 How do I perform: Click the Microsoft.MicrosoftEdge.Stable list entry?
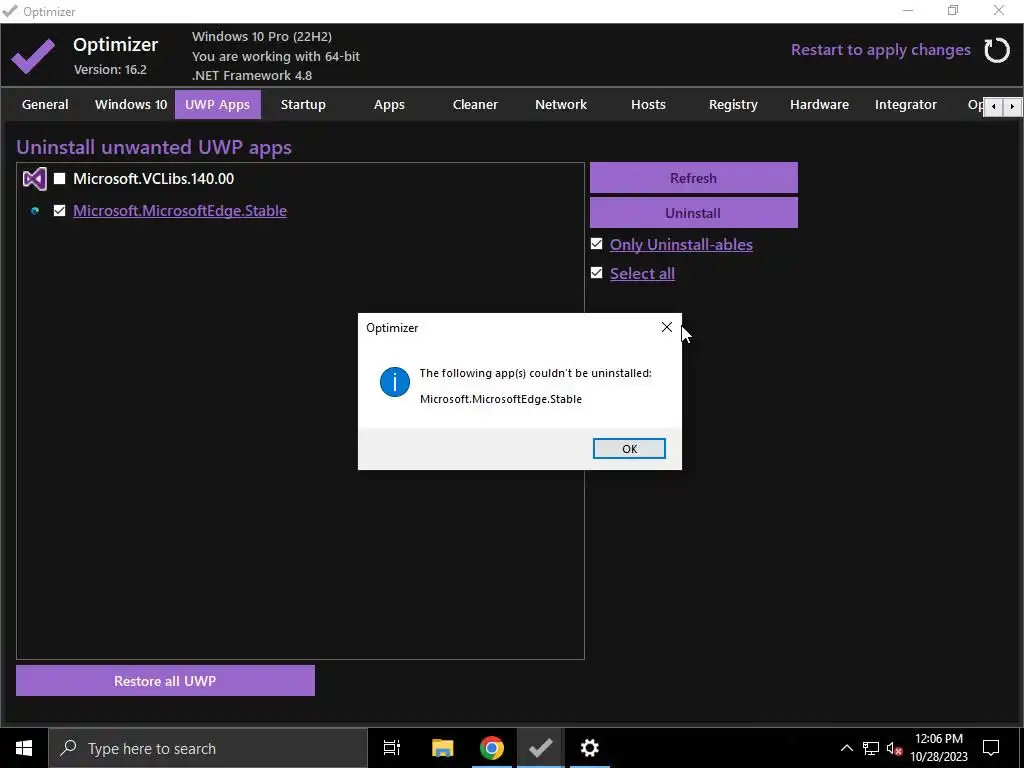click(x=180, y=210)
